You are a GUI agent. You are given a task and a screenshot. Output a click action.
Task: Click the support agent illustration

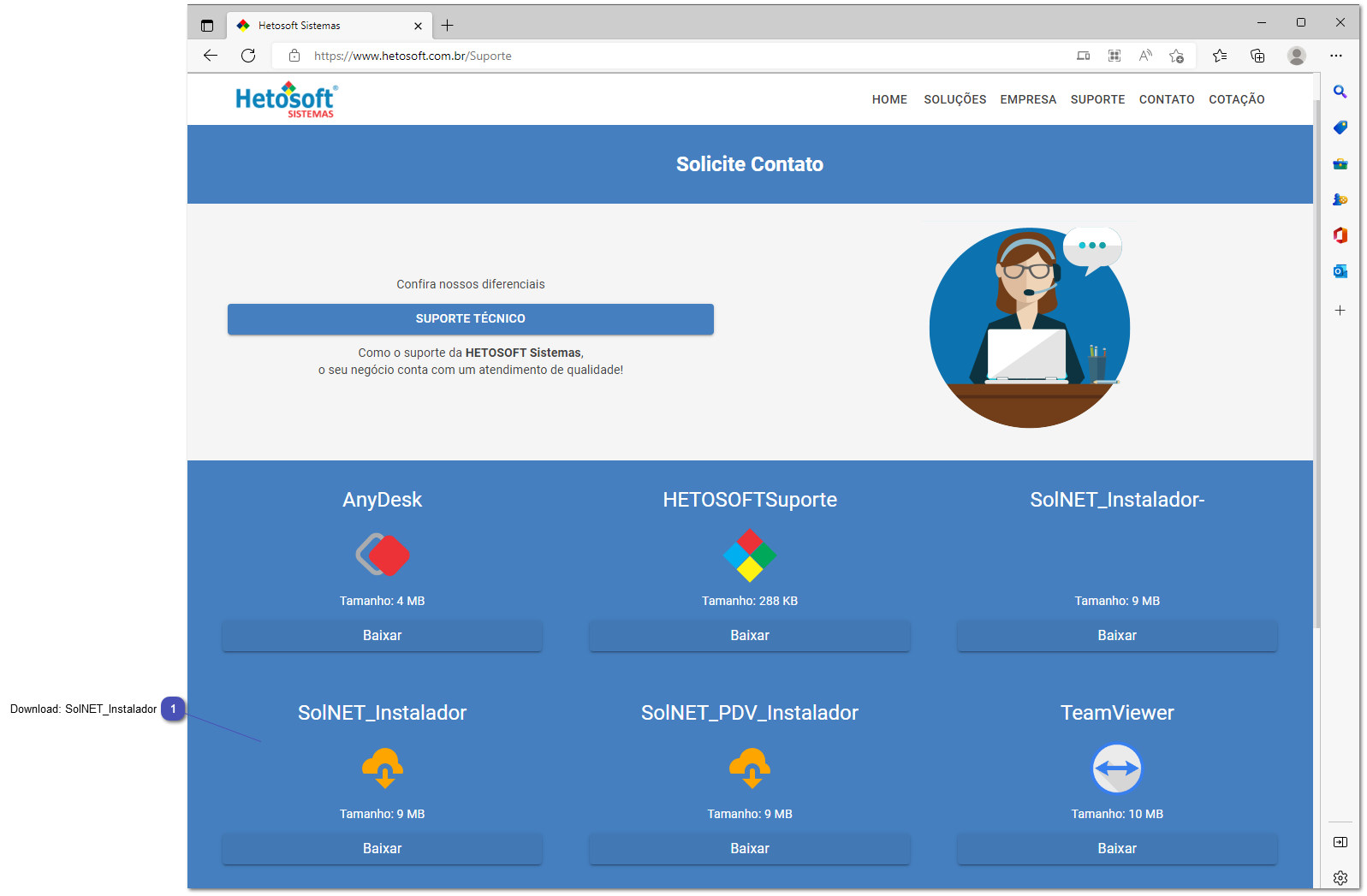pos(1030,326)
